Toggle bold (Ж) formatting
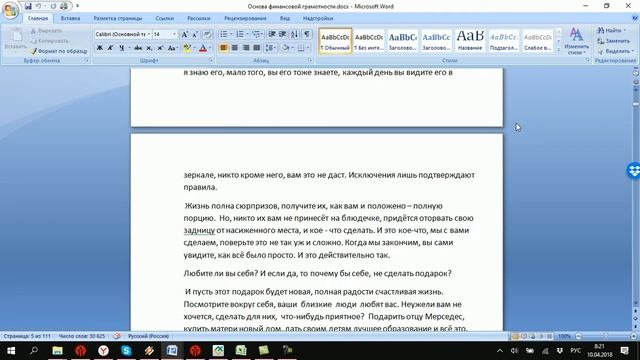 (x=100, y=48)
